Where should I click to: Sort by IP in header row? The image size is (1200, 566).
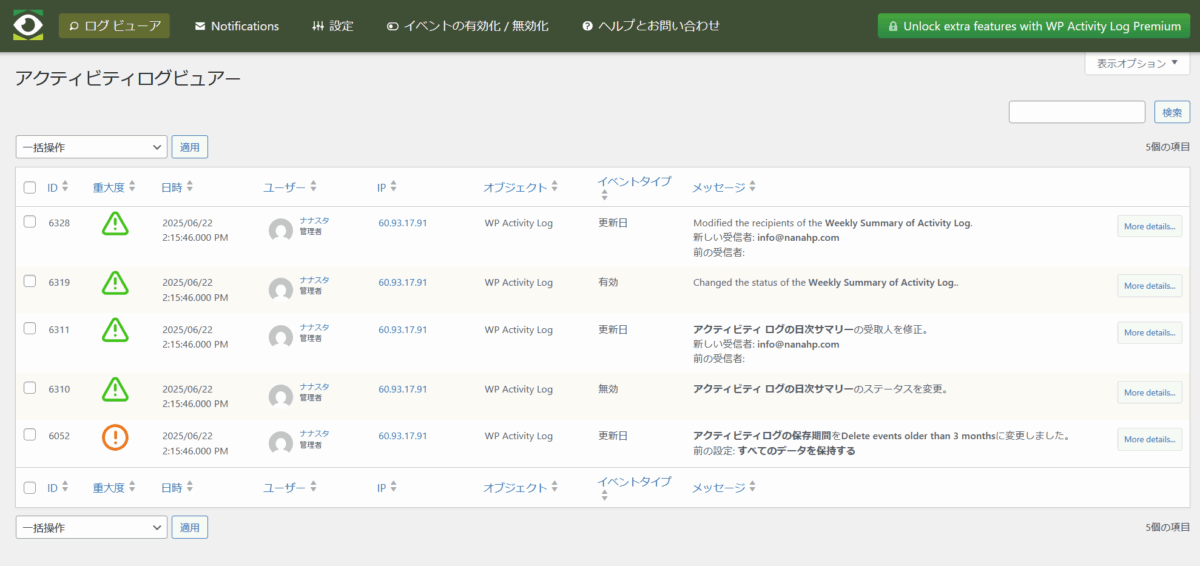387,187
